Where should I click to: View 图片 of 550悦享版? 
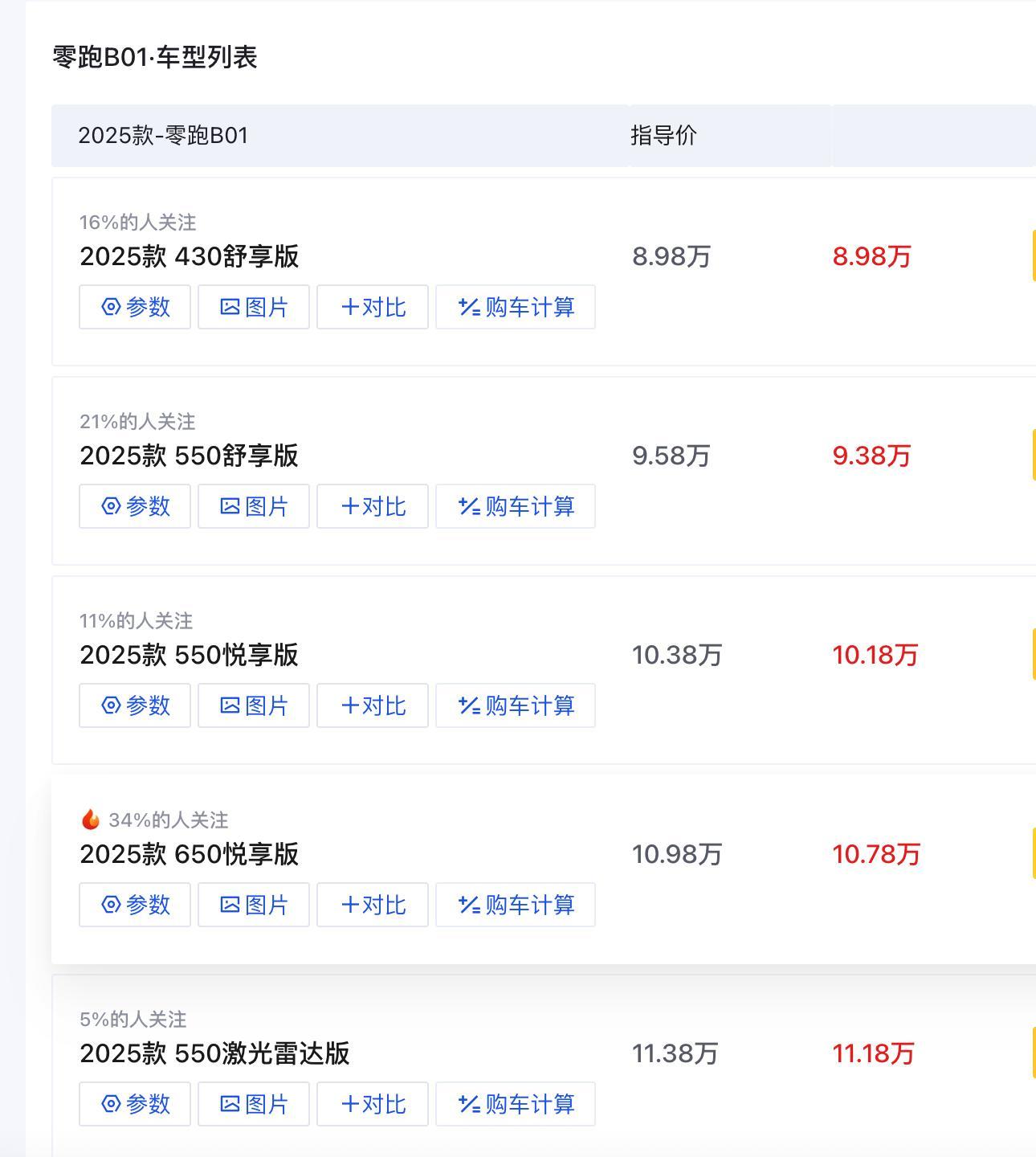coord(254,705)
